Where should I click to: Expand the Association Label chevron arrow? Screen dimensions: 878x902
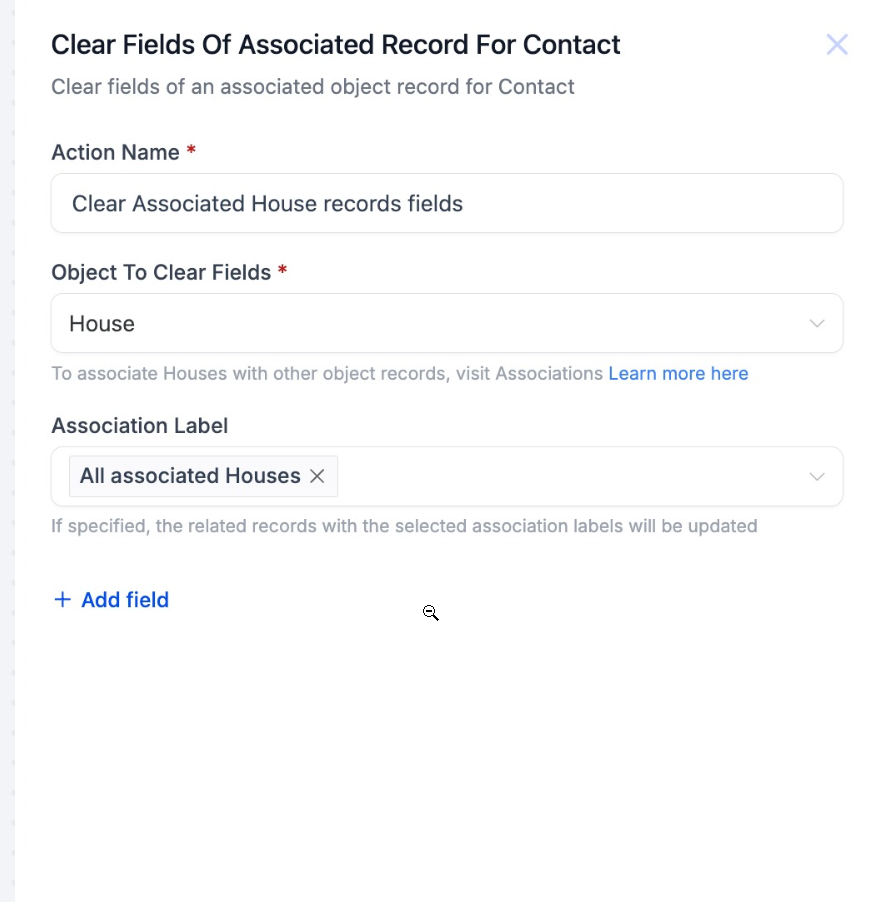(817, 477)
